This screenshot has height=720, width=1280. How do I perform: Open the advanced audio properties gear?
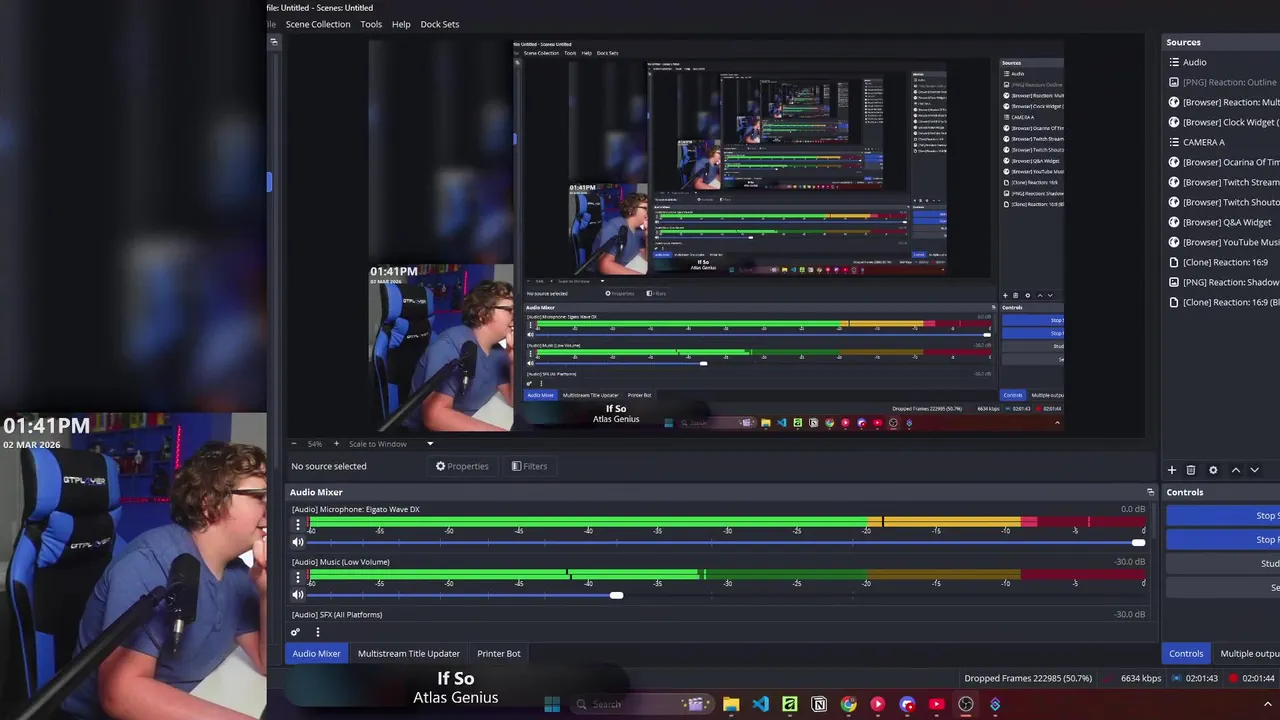click(x=295, y=632)
